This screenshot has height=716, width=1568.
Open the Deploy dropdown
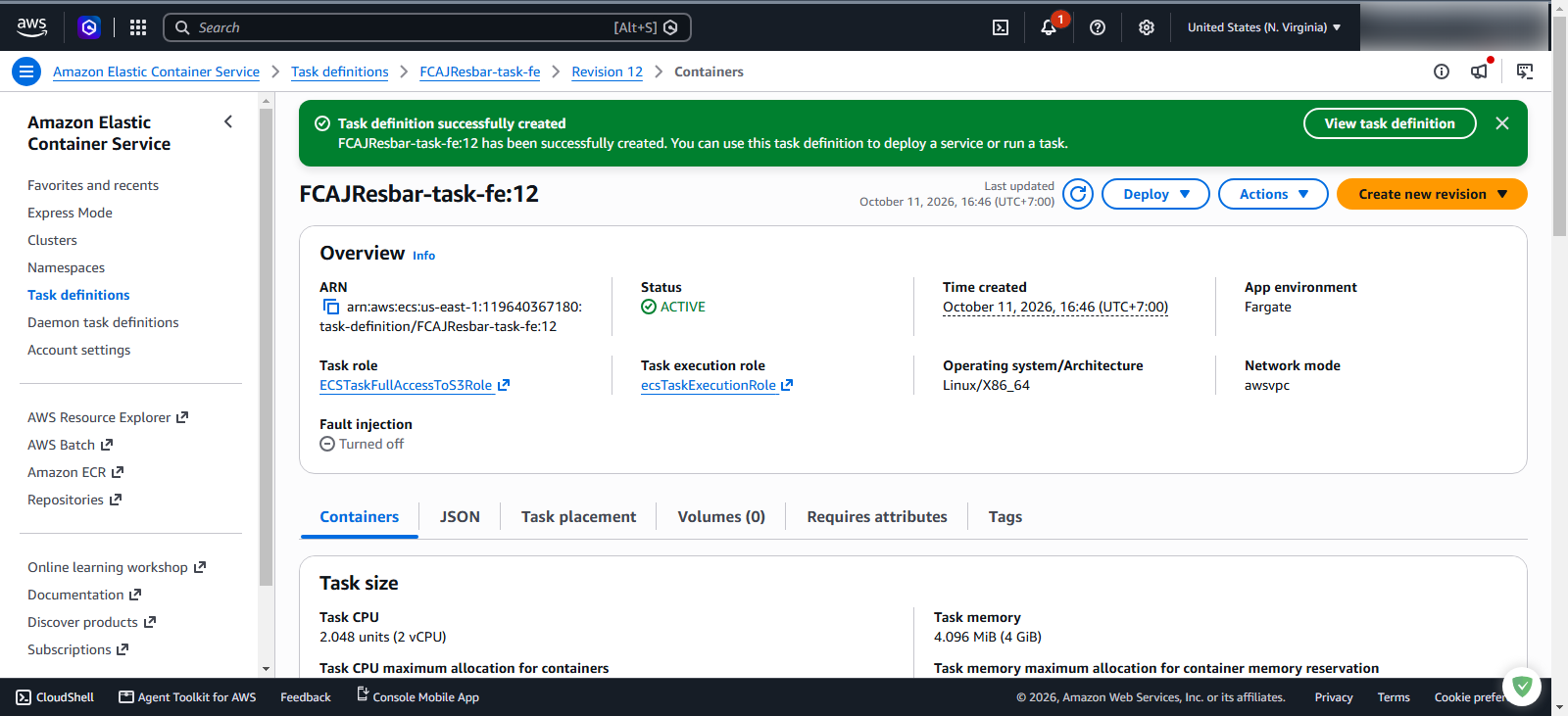[1155, 194]
